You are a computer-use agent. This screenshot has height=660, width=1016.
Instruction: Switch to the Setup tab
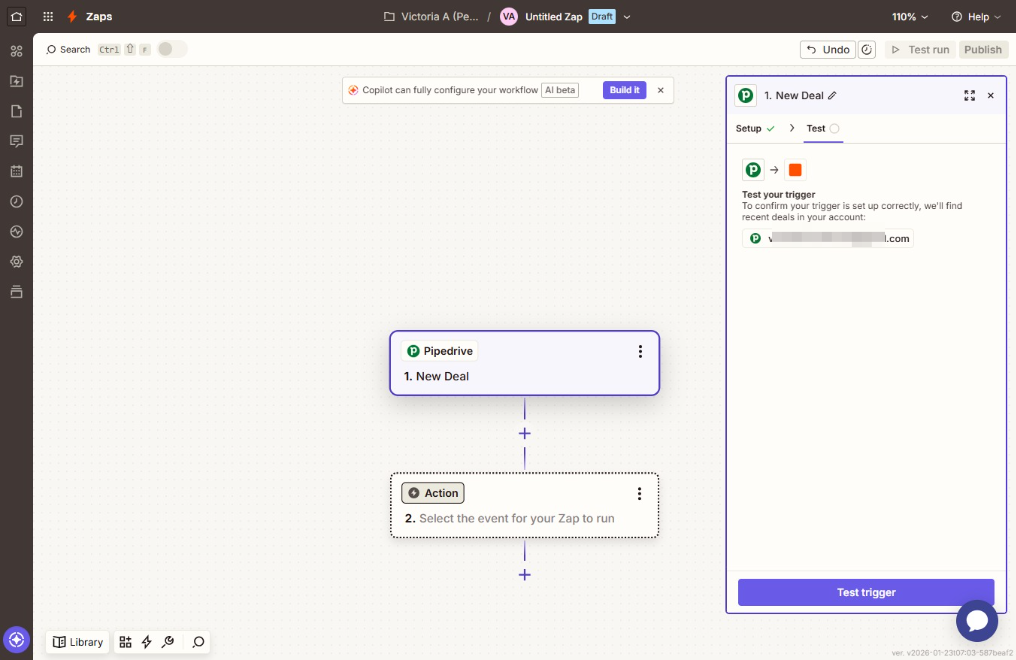coord(755,128)
